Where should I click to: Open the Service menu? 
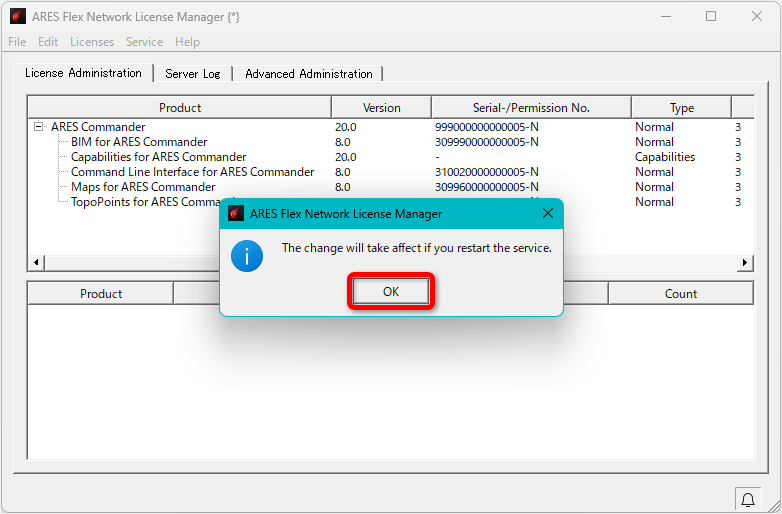click(144, 42)
